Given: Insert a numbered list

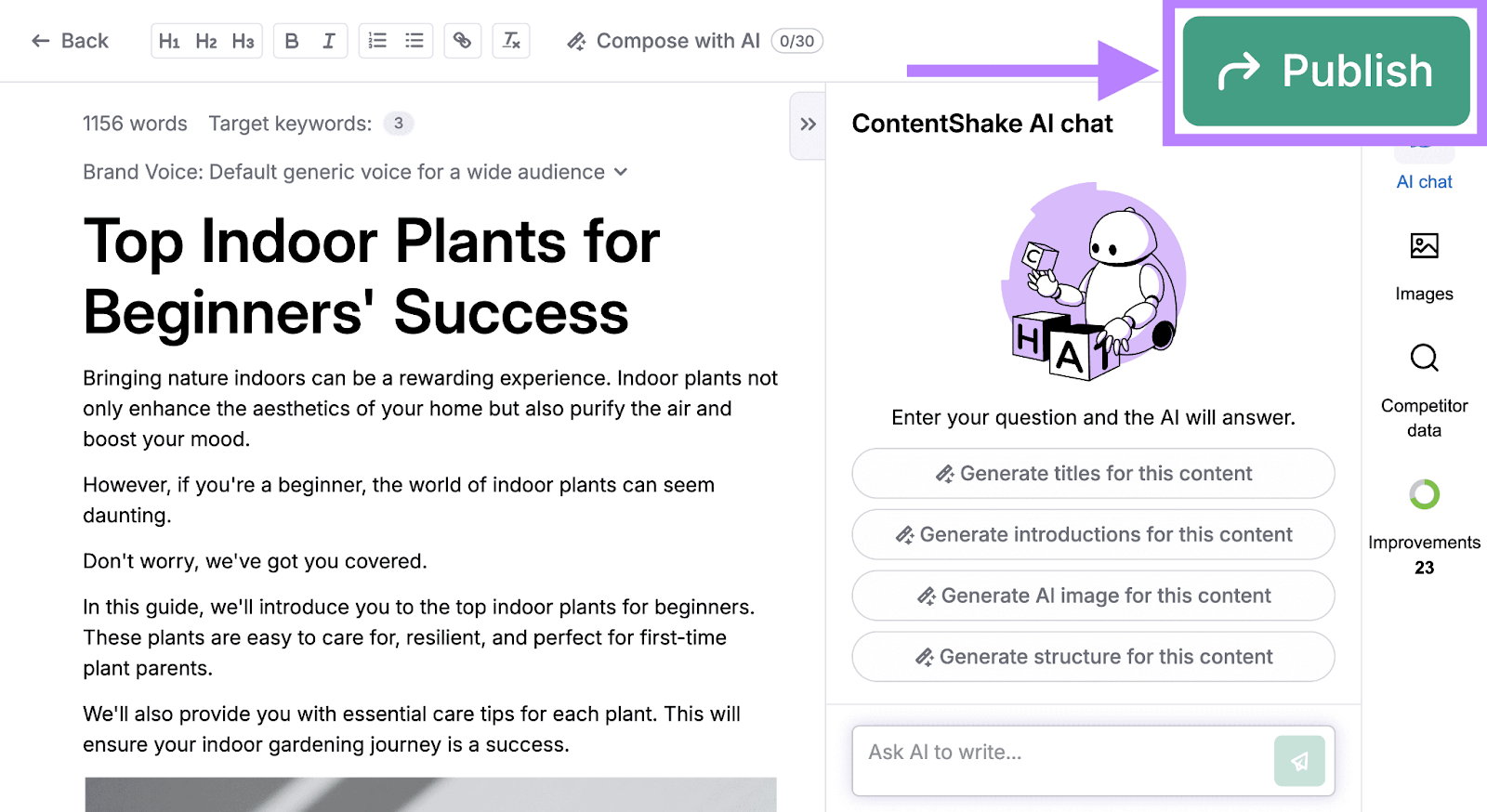Looking at the screenshot, I should tap(377, 41).
